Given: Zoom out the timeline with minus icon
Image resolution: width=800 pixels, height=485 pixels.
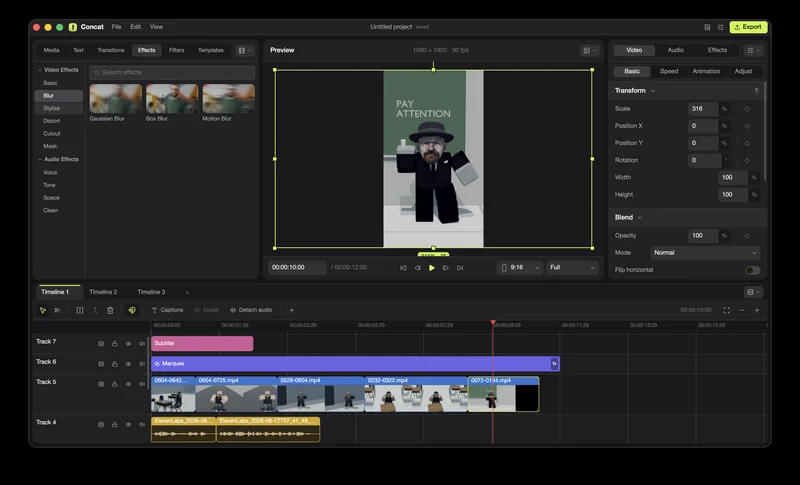Looking at the screenshot, I should tap(742, 310).
